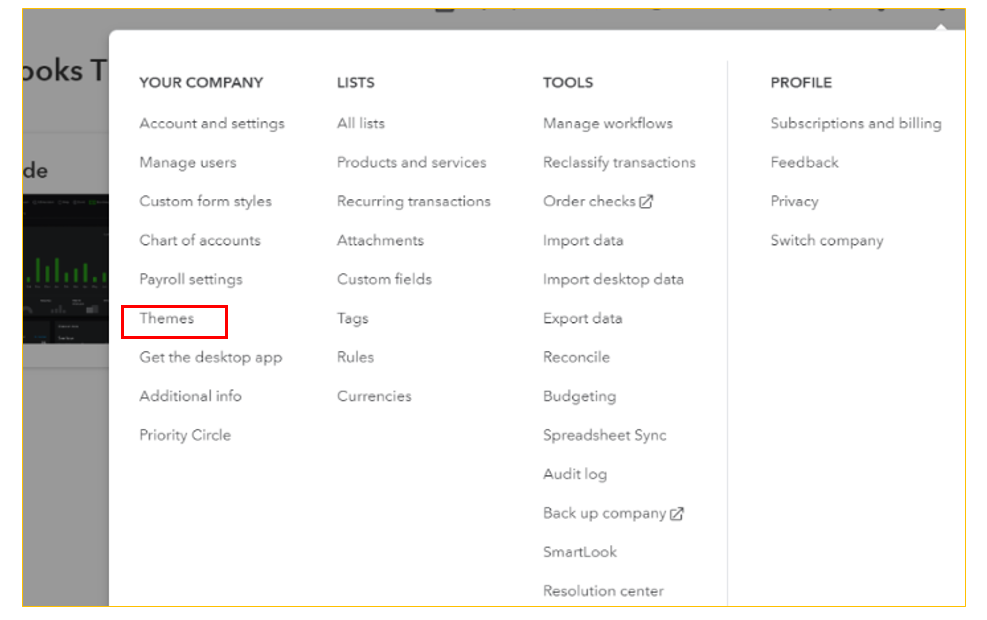Open Budgeting tool
987x620 pixels.
(x=579, y=396)
